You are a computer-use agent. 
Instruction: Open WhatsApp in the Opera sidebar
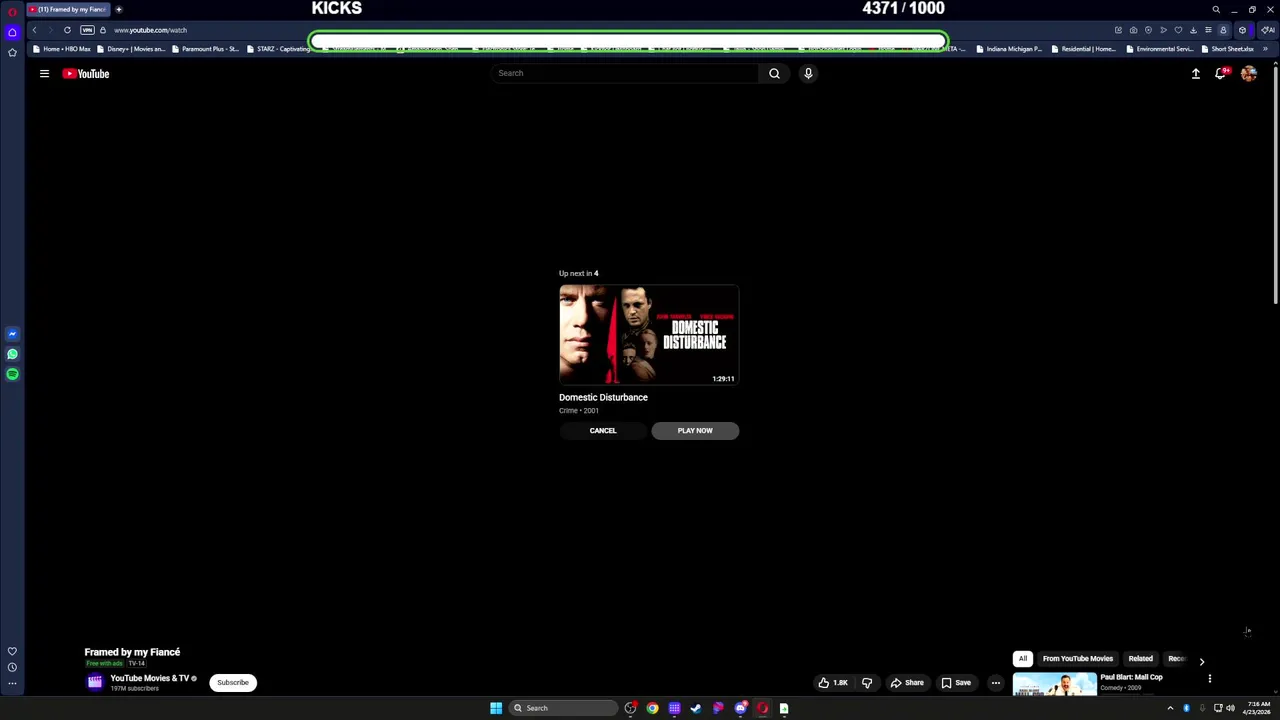pos(12,354)
